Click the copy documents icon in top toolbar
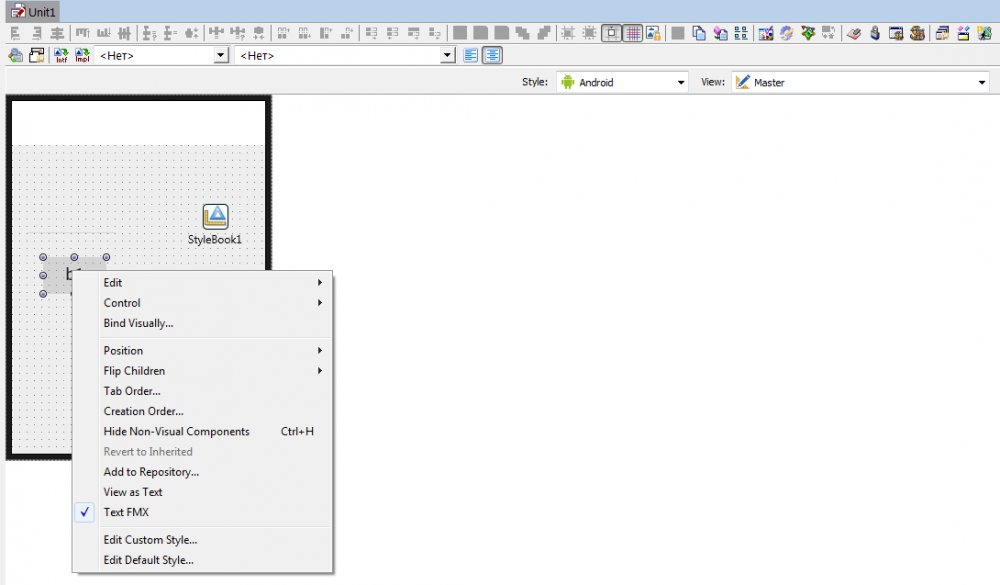 (699, 33)
